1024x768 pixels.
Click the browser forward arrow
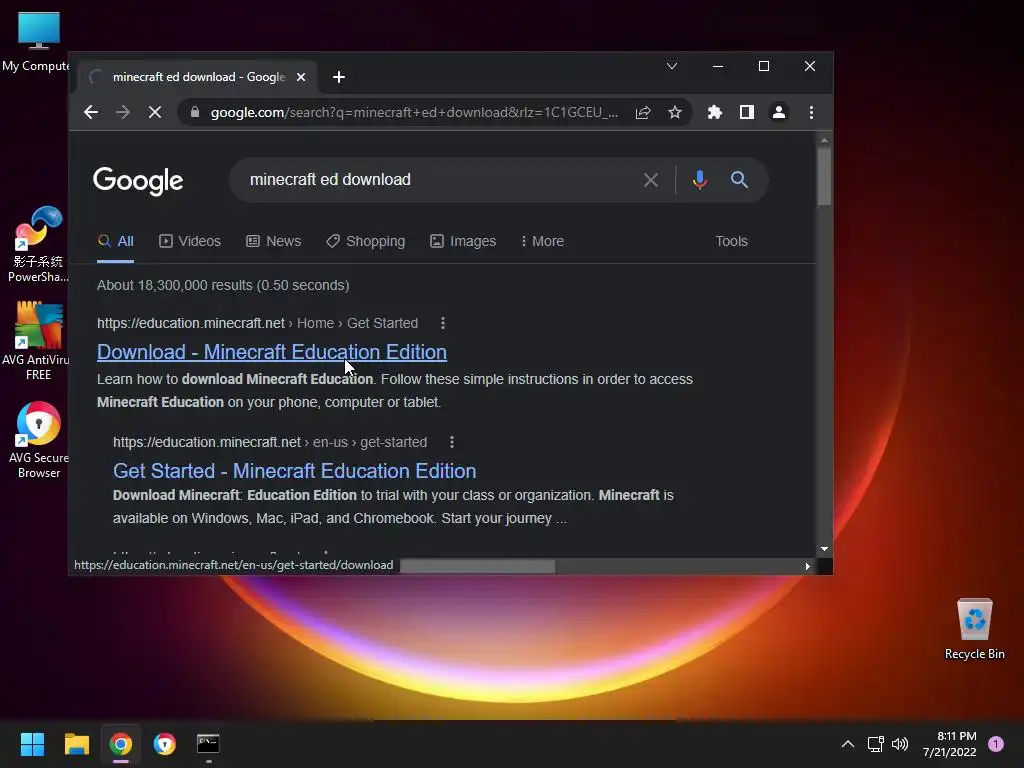click(123, 112)
